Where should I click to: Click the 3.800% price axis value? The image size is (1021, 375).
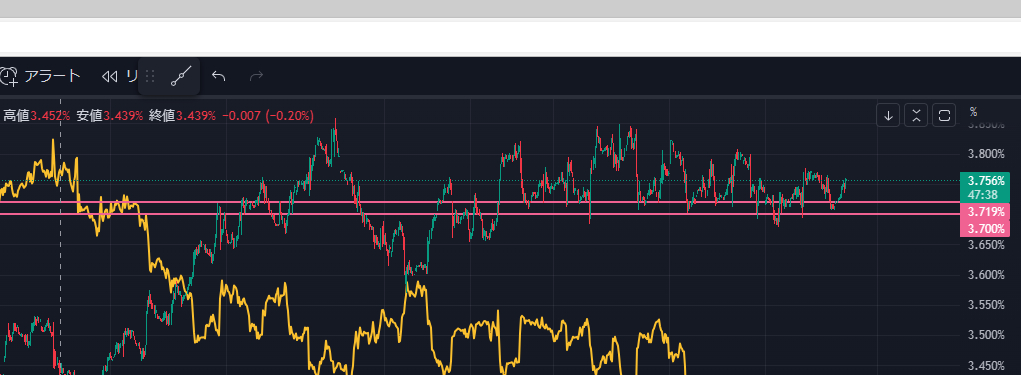tap(986, 154)
